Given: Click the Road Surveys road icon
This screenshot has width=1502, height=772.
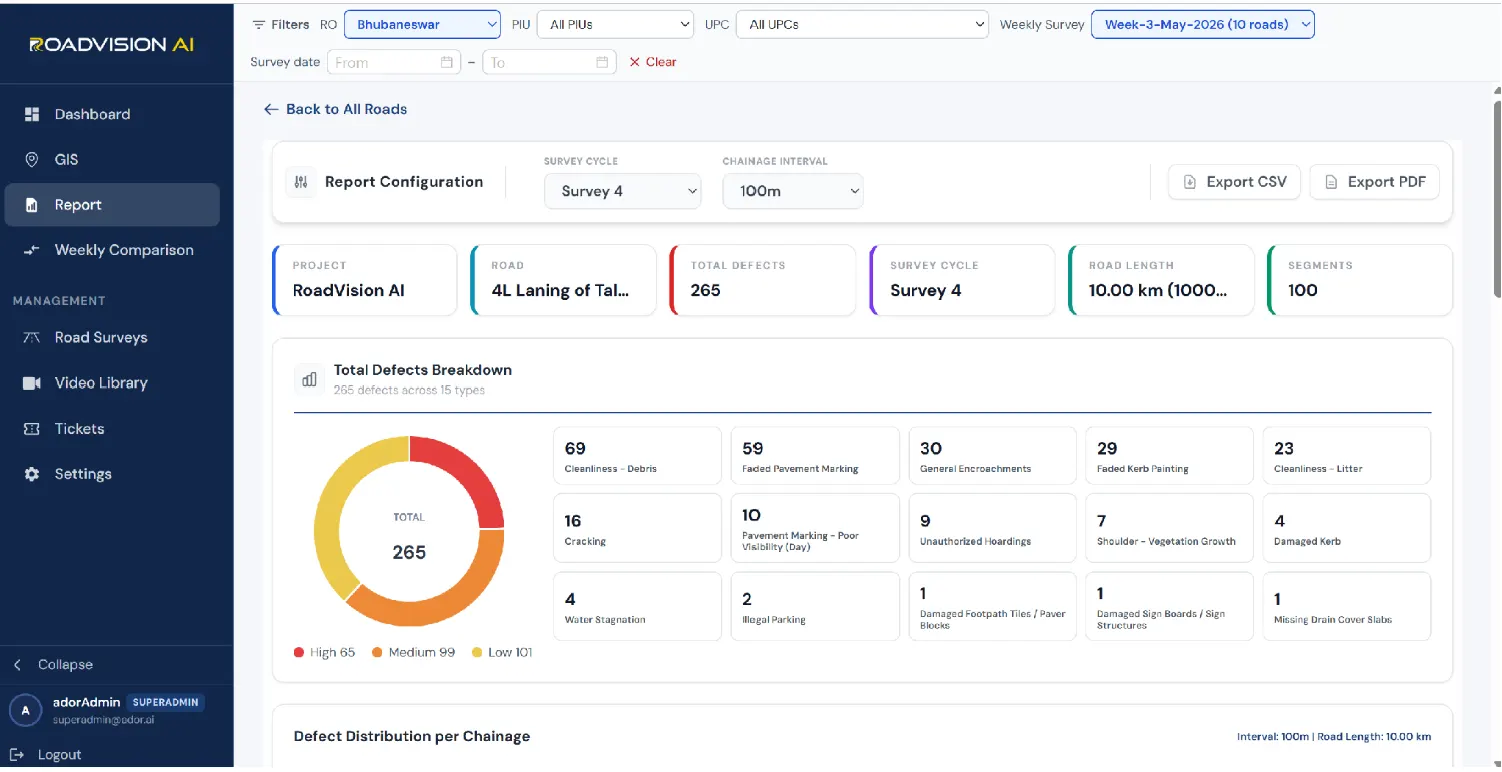Looking at the screenshot, I should click(32, 338).
